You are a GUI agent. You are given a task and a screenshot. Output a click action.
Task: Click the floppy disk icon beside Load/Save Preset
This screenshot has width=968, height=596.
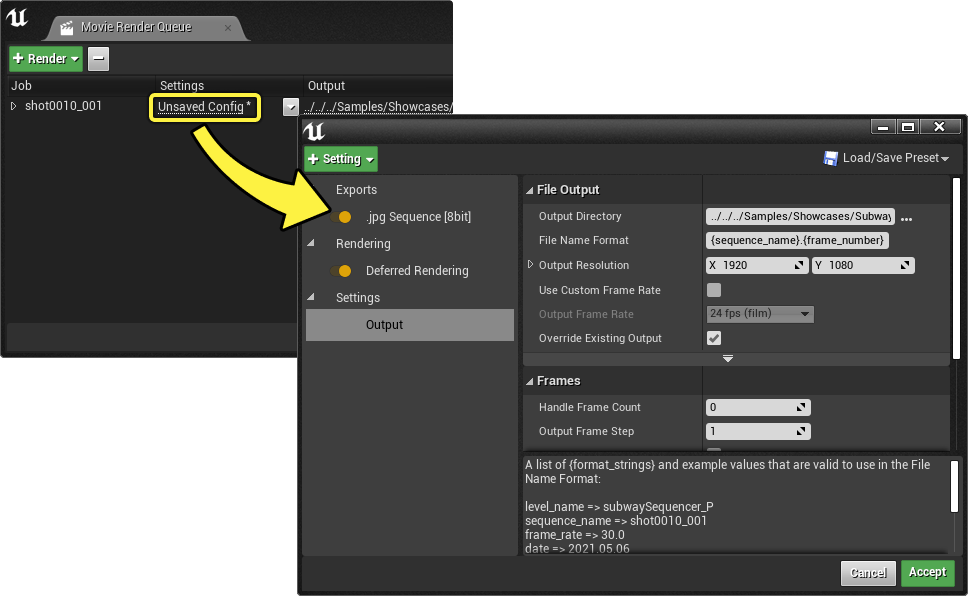coord(831,158)
